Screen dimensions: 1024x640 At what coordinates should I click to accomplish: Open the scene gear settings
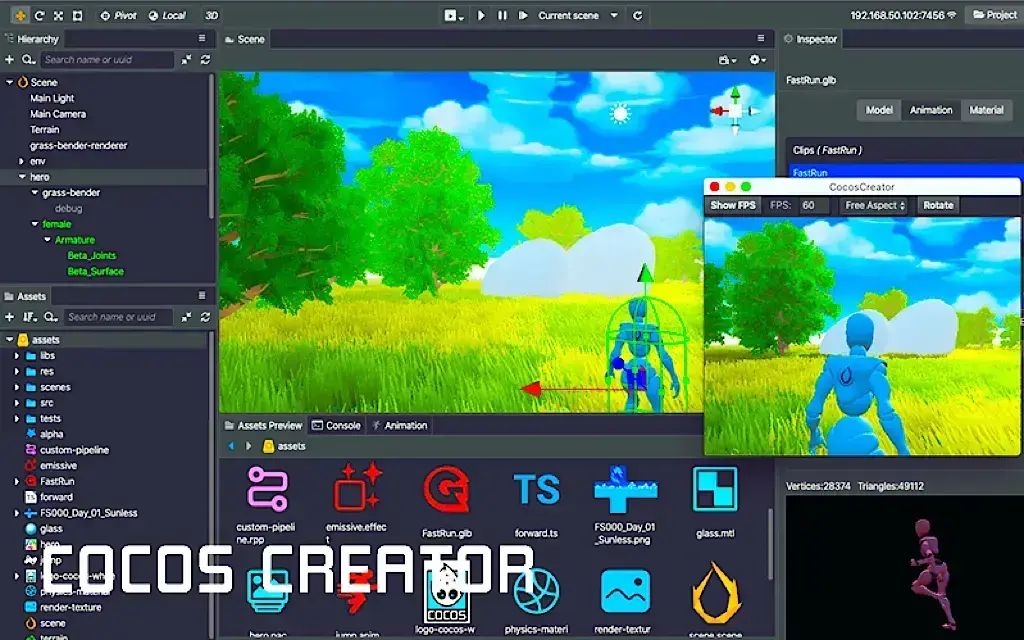tap(756, 60)
